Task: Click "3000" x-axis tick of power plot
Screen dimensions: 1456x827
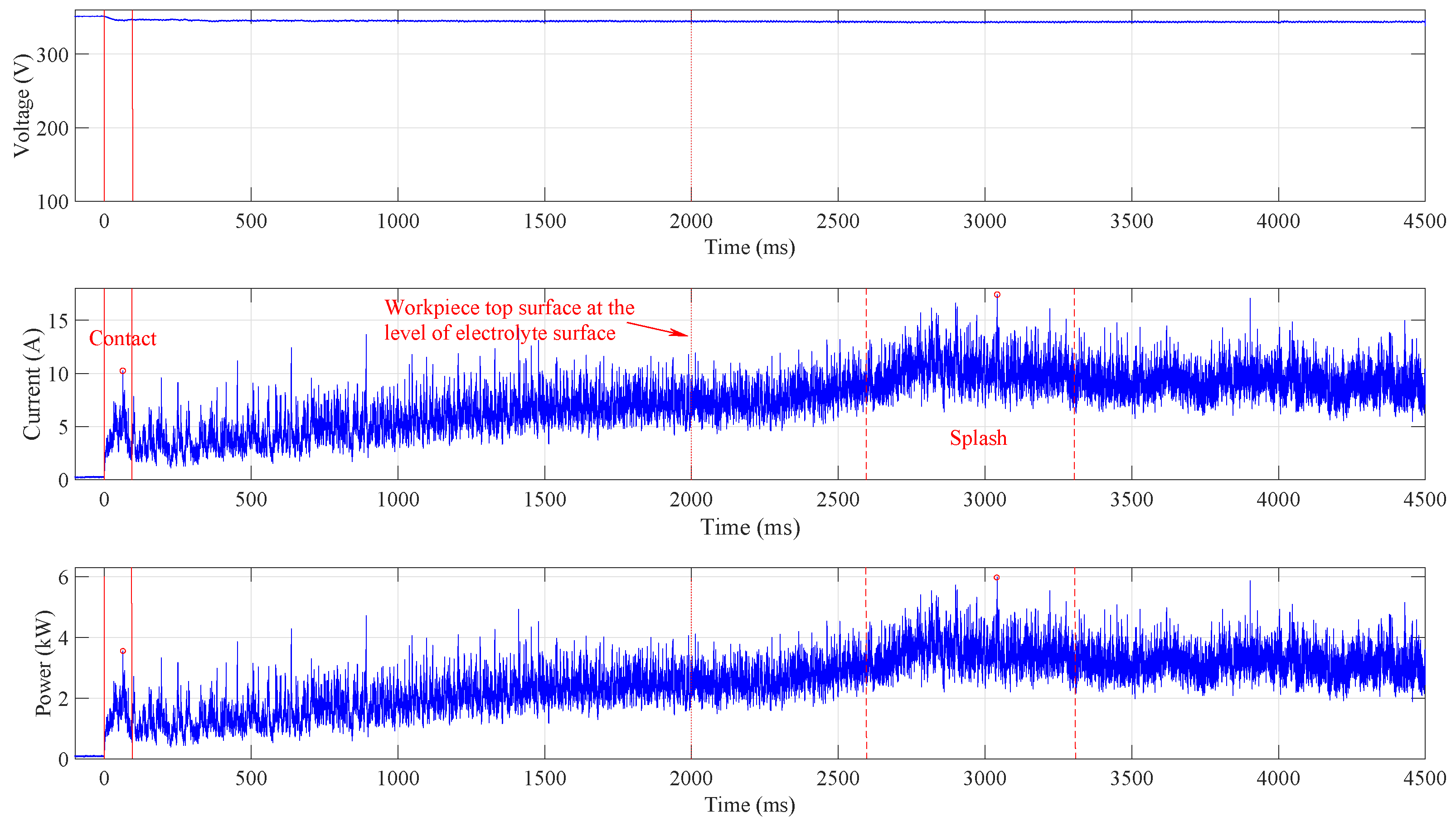Action: [x=985, y=779]
